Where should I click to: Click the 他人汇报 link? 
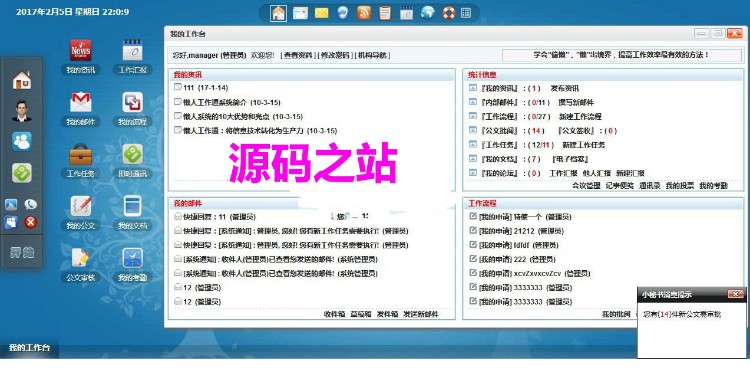(x=596, y=173)
